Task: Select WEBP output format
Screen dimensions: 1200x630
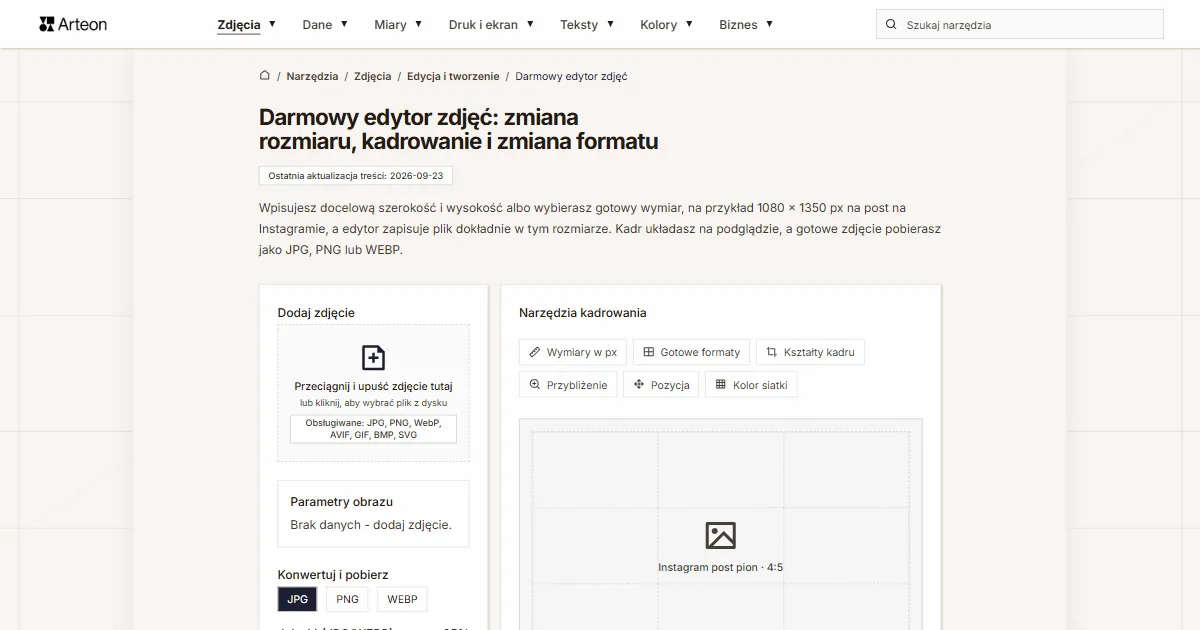Action: point(402,599)
